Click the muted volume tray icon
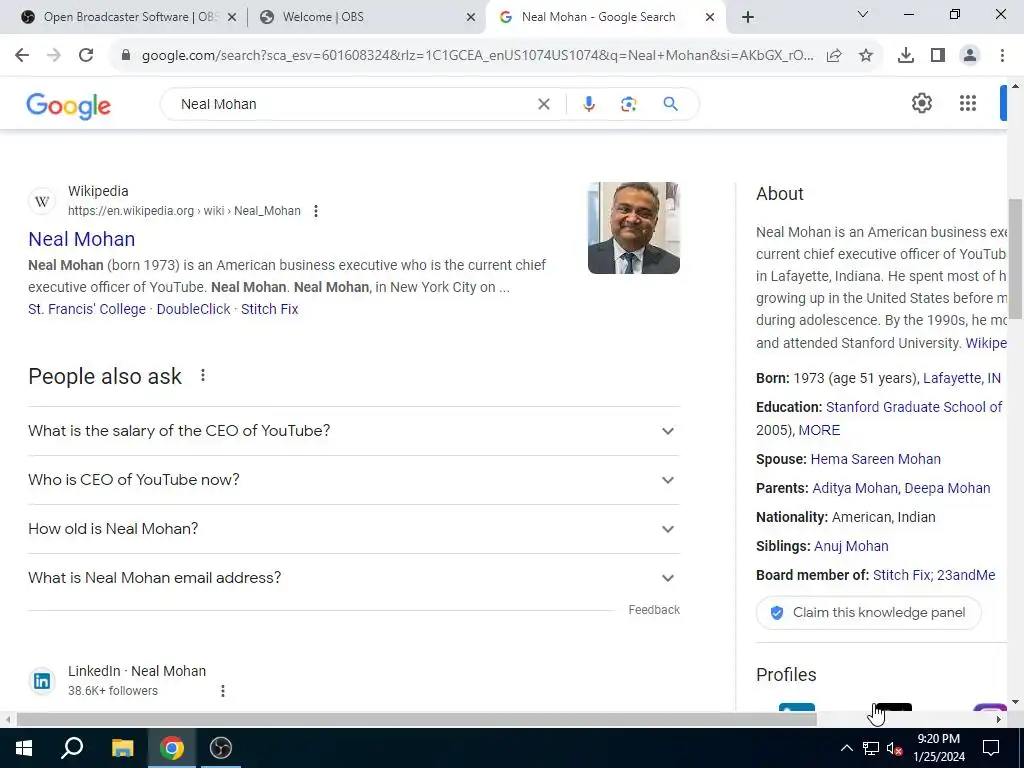Image resolution: width=1024 pixels, height=768 pixels. coord(895,748)
